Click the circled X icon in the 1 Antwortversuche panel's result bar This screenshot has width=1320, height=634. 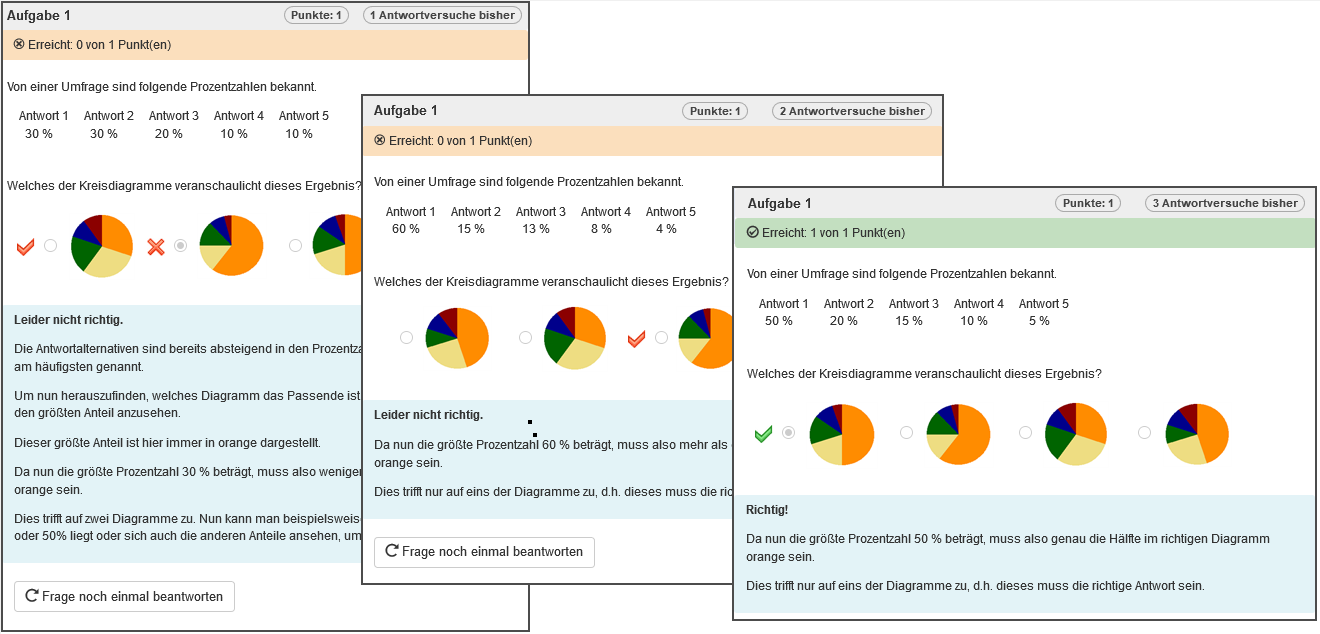[19, 44]
